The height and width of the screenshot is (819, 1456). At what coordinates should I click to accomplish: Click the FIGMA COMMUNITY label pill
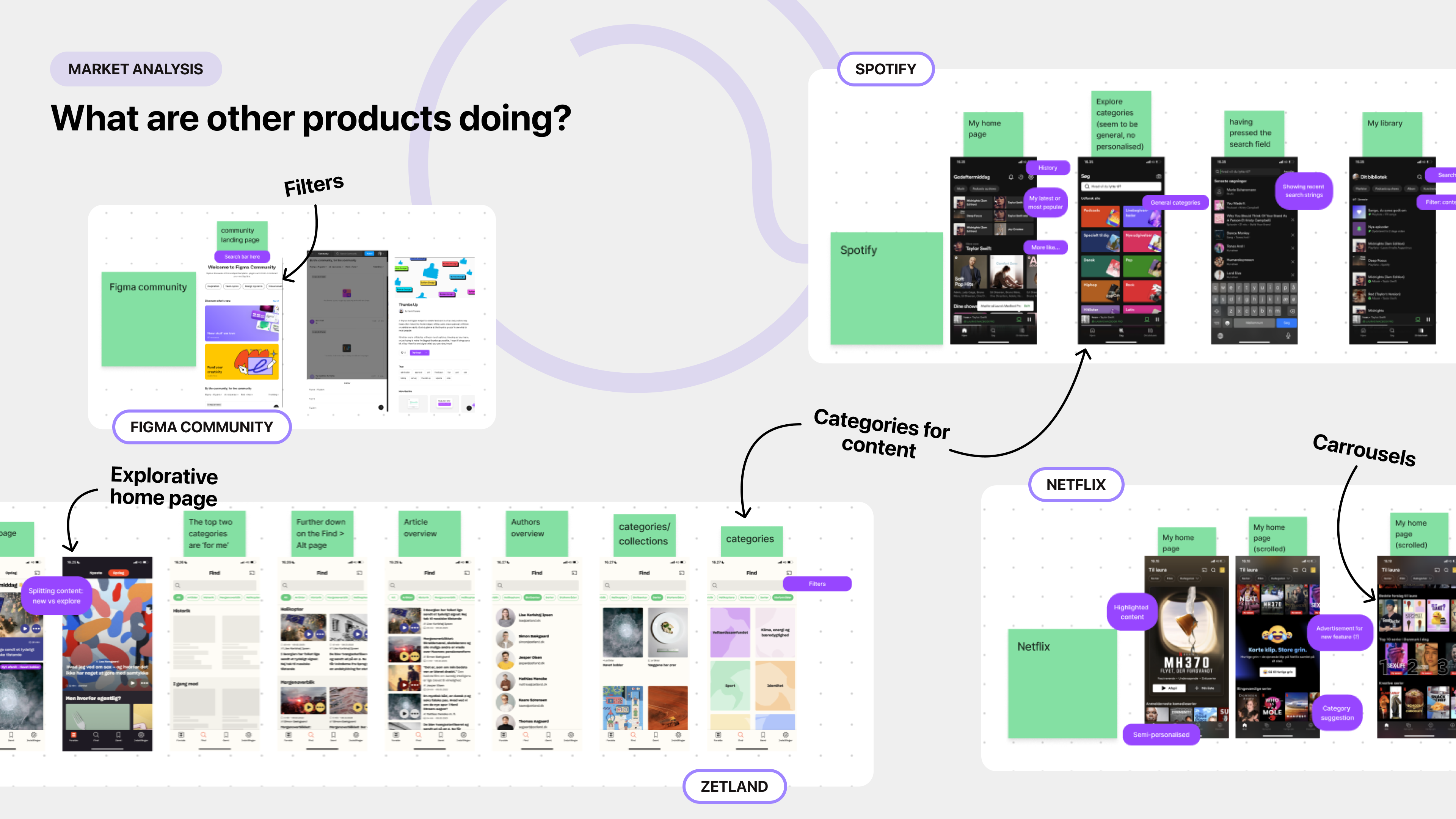click(x=202, y=427)
